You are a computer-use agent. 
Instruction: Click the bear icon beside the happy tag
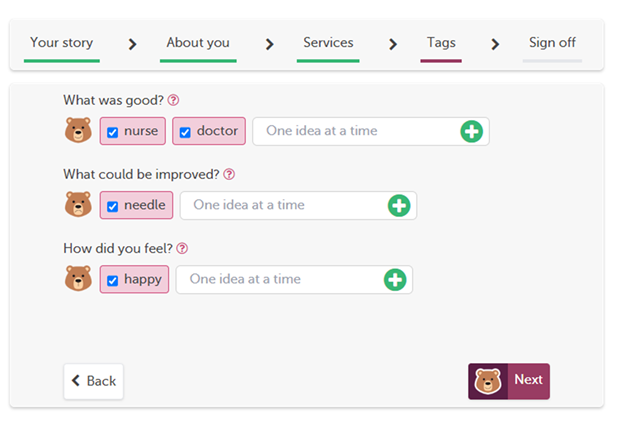click(x=78, y=279)
